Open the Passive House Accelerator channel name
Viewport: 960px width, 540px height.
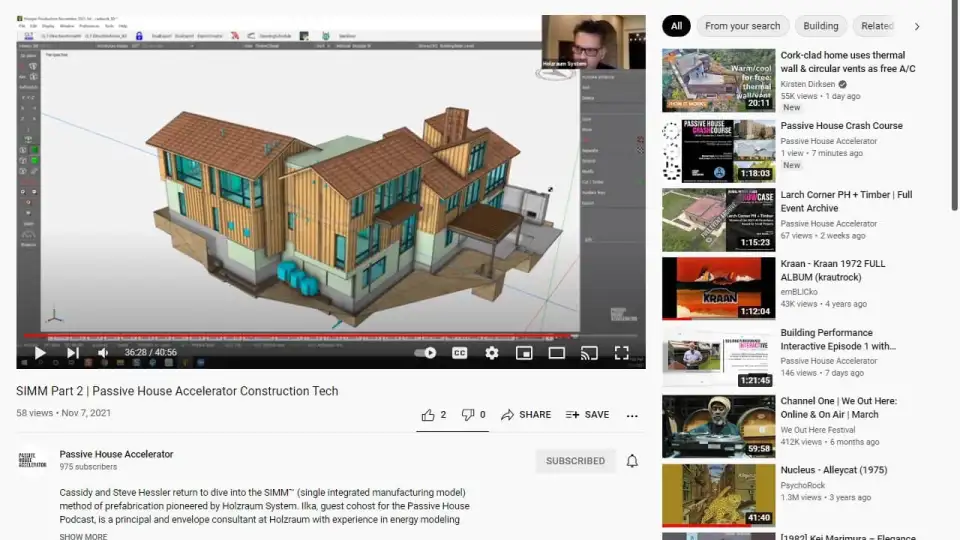116,454
